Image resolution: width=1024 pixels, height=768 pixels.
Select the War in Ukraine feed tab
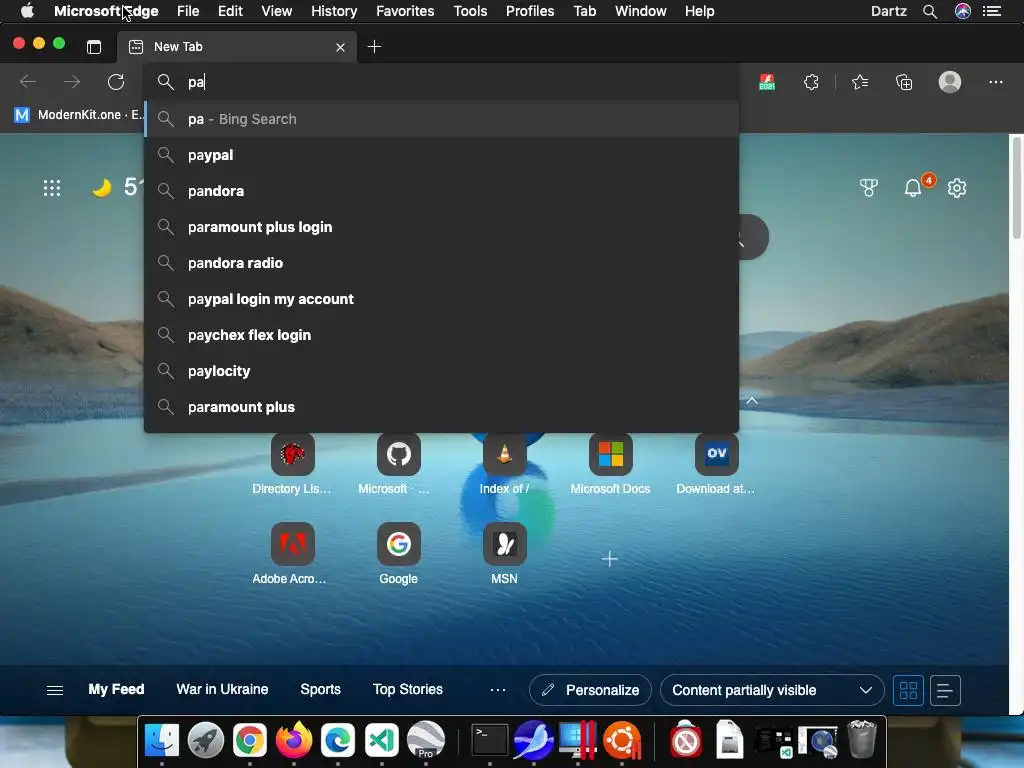click(222, 690)
